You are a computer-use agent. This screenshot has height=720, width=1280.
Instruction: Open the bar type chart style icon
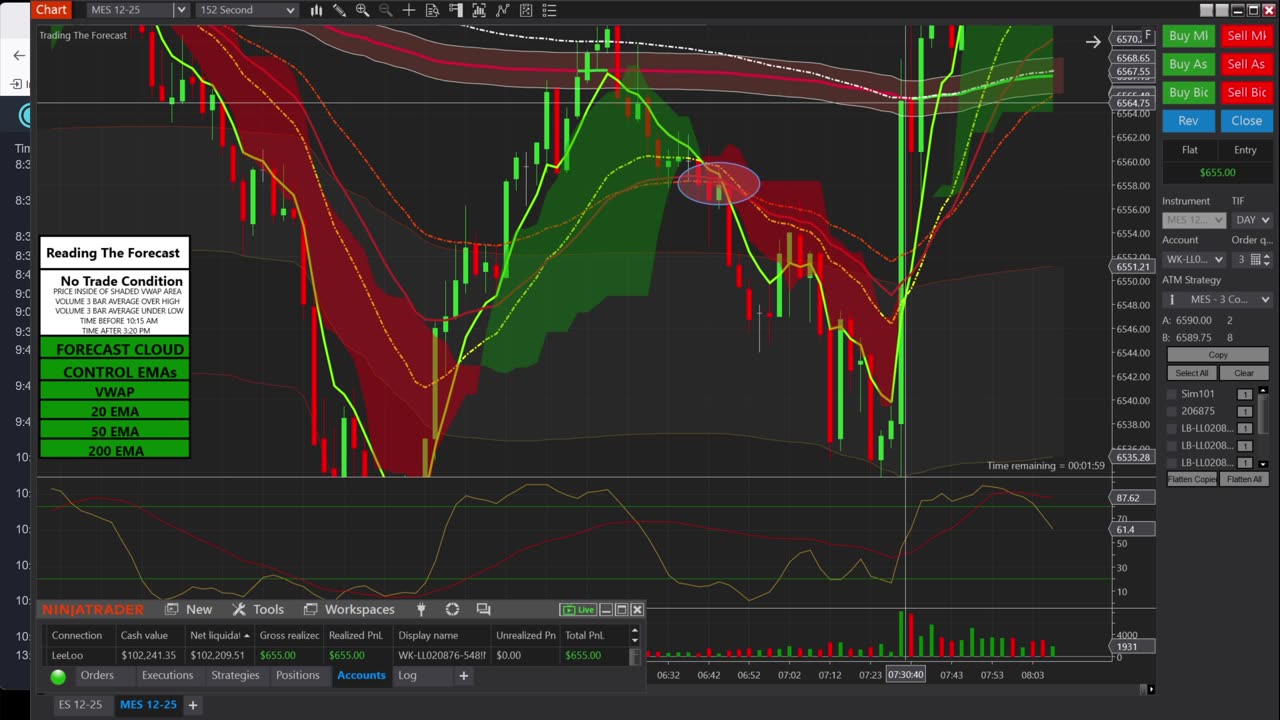click(x=316, y=10)
